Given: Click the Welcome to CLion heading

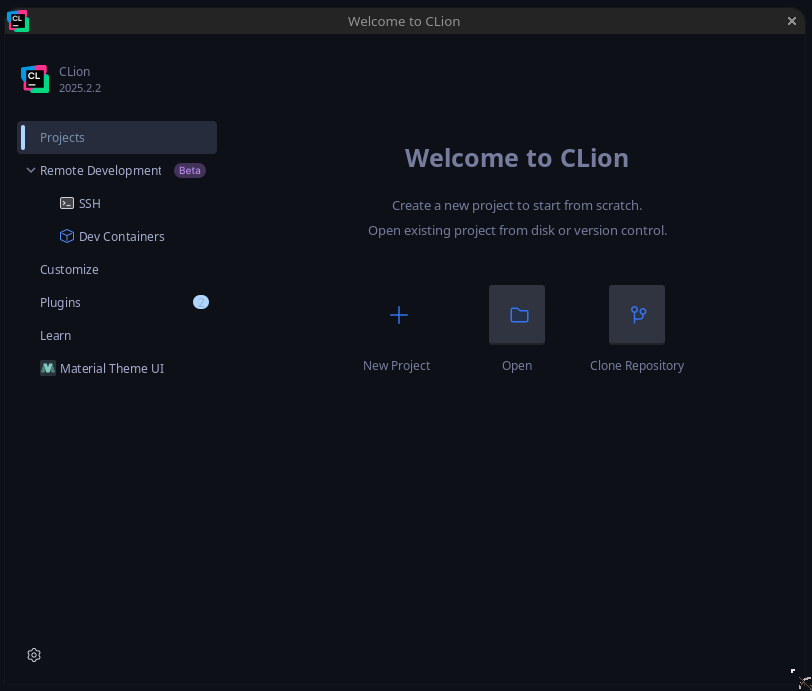Looking at the screenshot, I should coord(516,158).
